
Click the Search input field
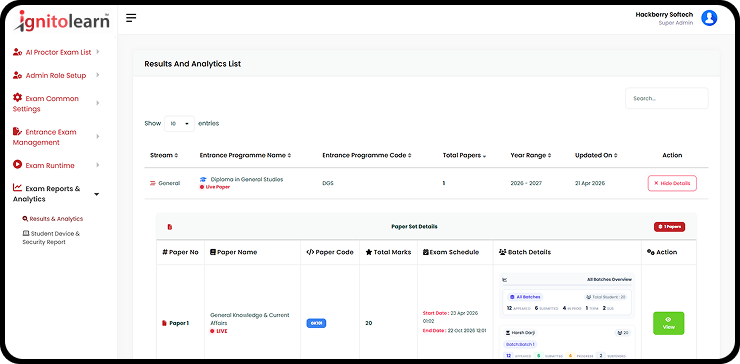click(x=666, y=98)
